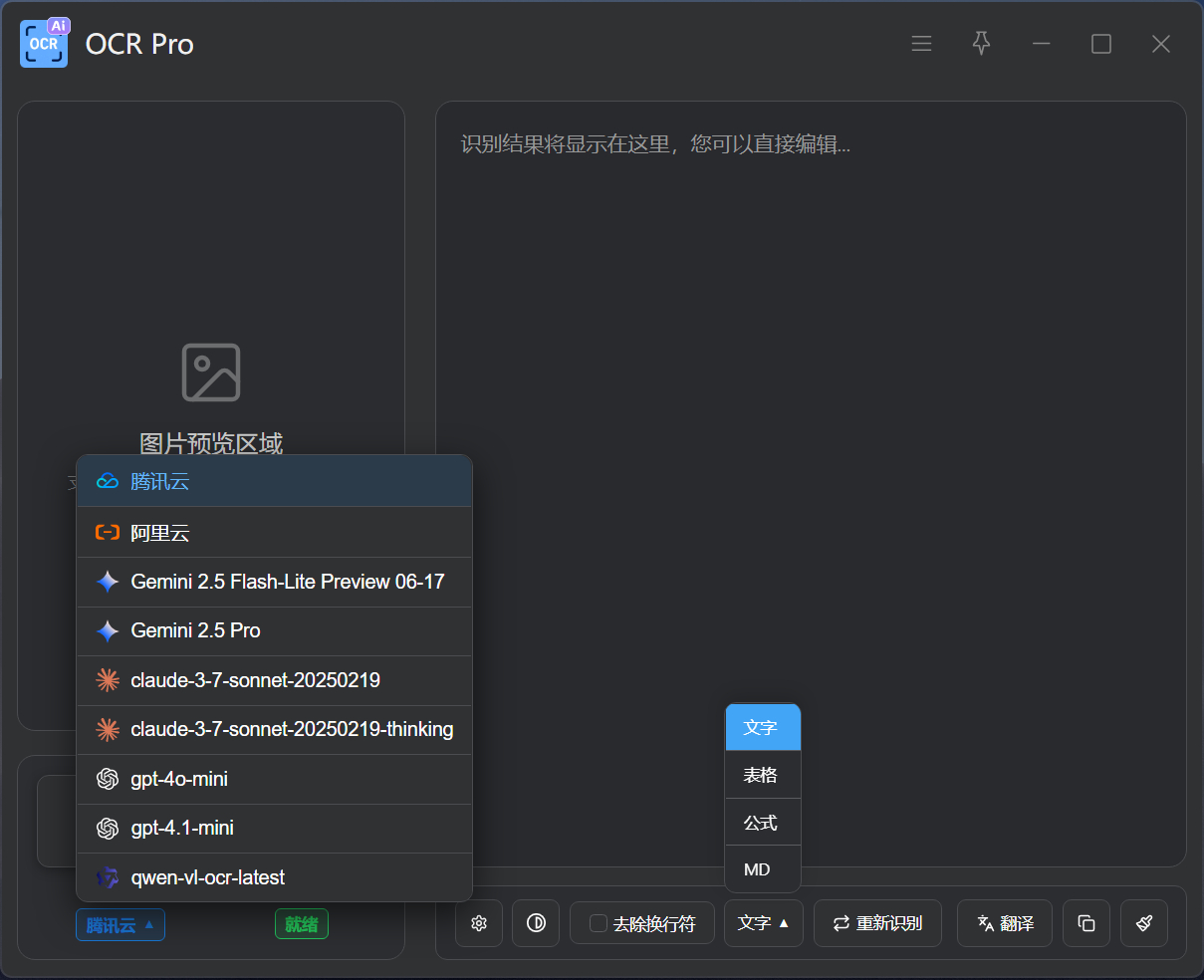Choose gpt-4o-mini engine
The height and width of the screenshot is (980, 1204).
coord(274,779)
